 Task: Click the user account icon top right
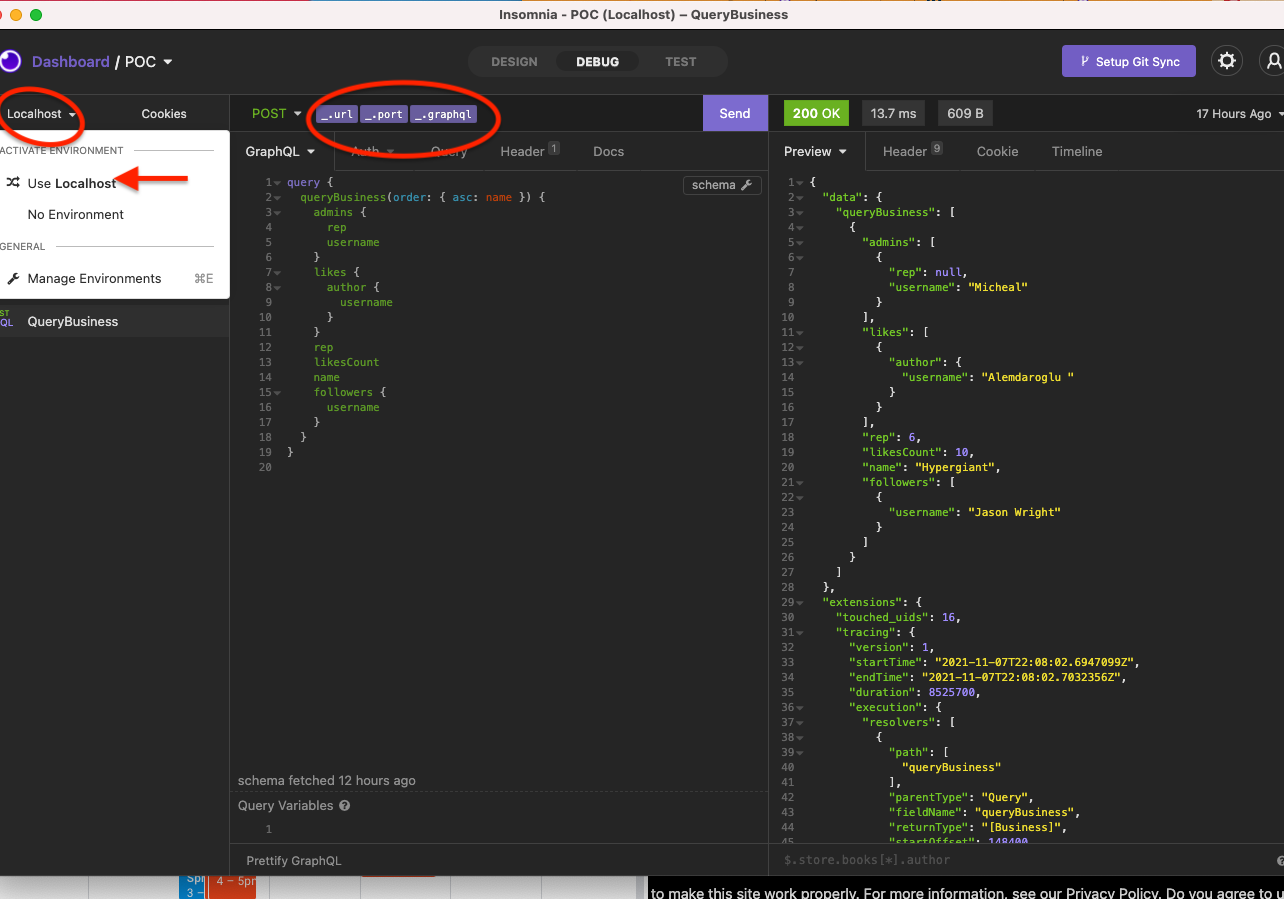[x=1274, y=61]
